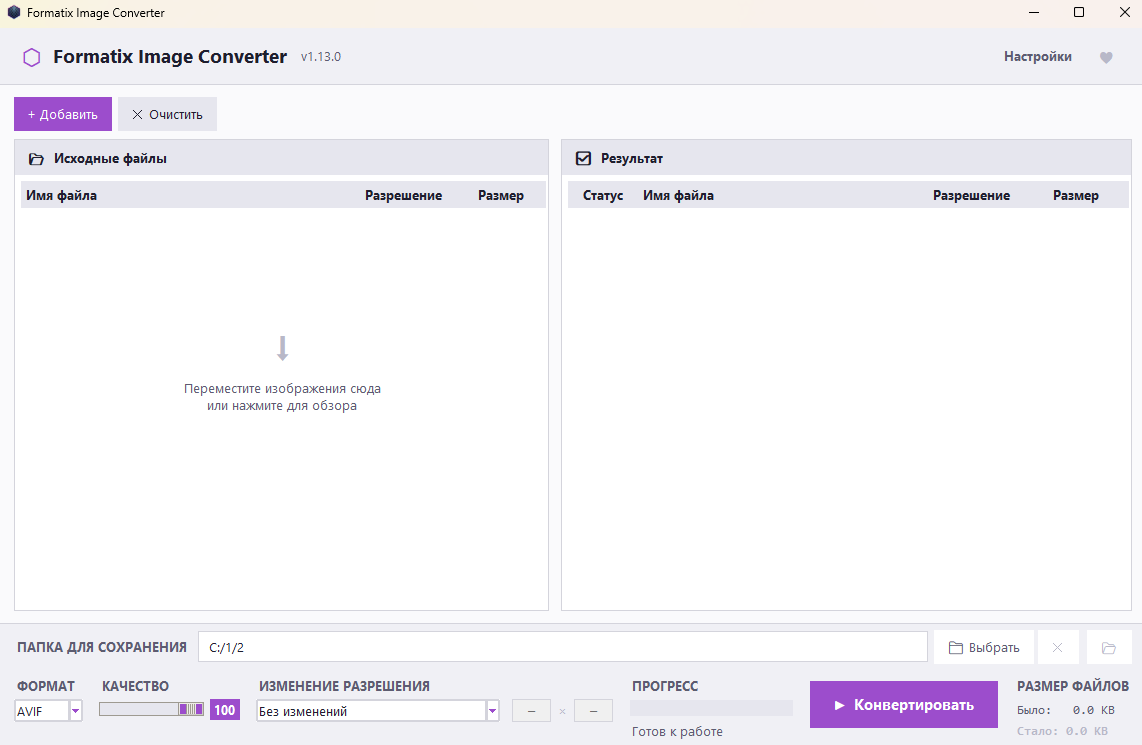Click the width resolution input field
Viewport: 1142px width, 745px height.
pyautogui.click(x=531, y=711)
